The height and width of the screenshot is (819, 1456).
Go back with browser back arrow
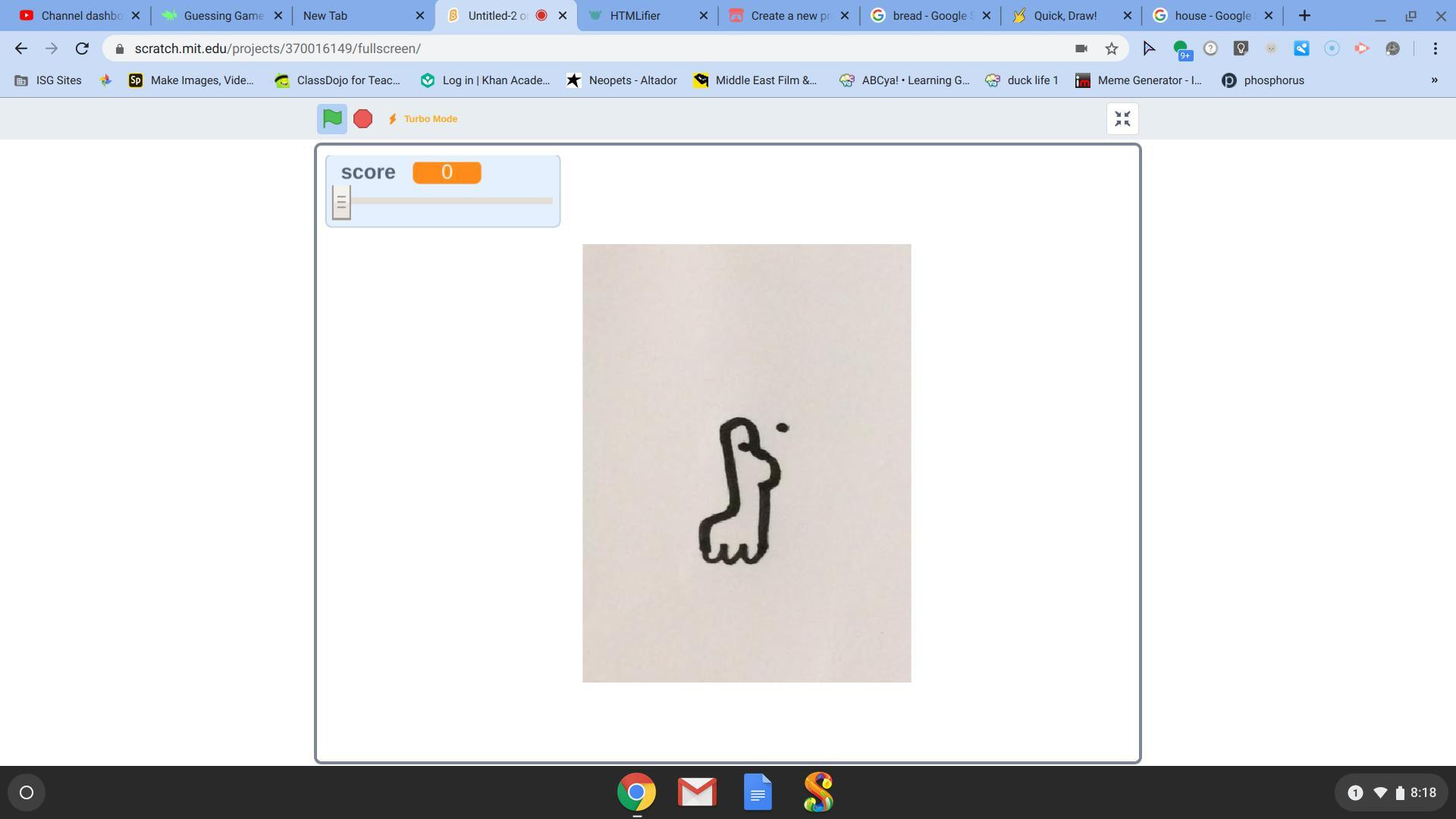point(21,49)
